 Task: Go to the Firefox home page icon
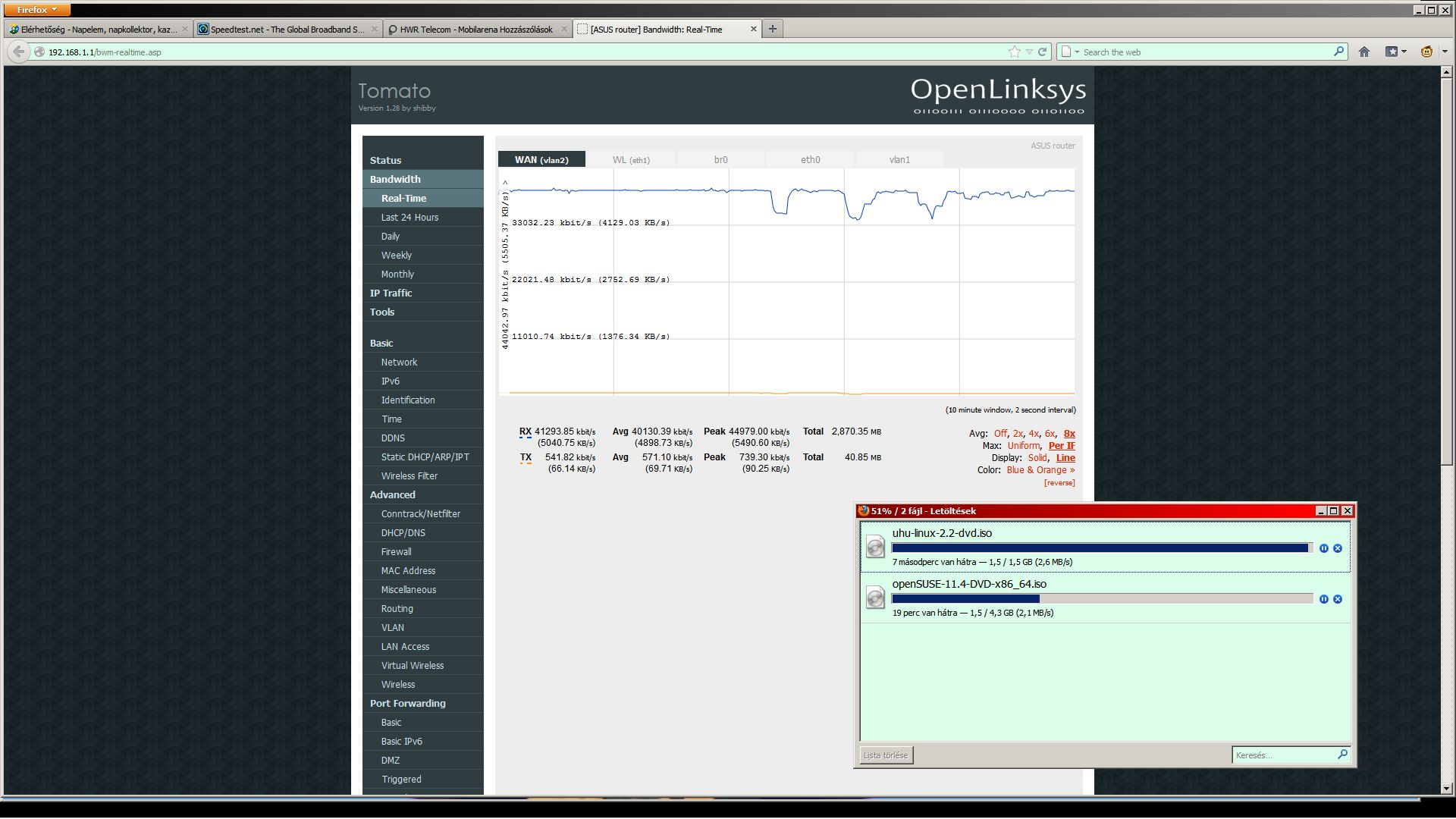[1364, 52]
